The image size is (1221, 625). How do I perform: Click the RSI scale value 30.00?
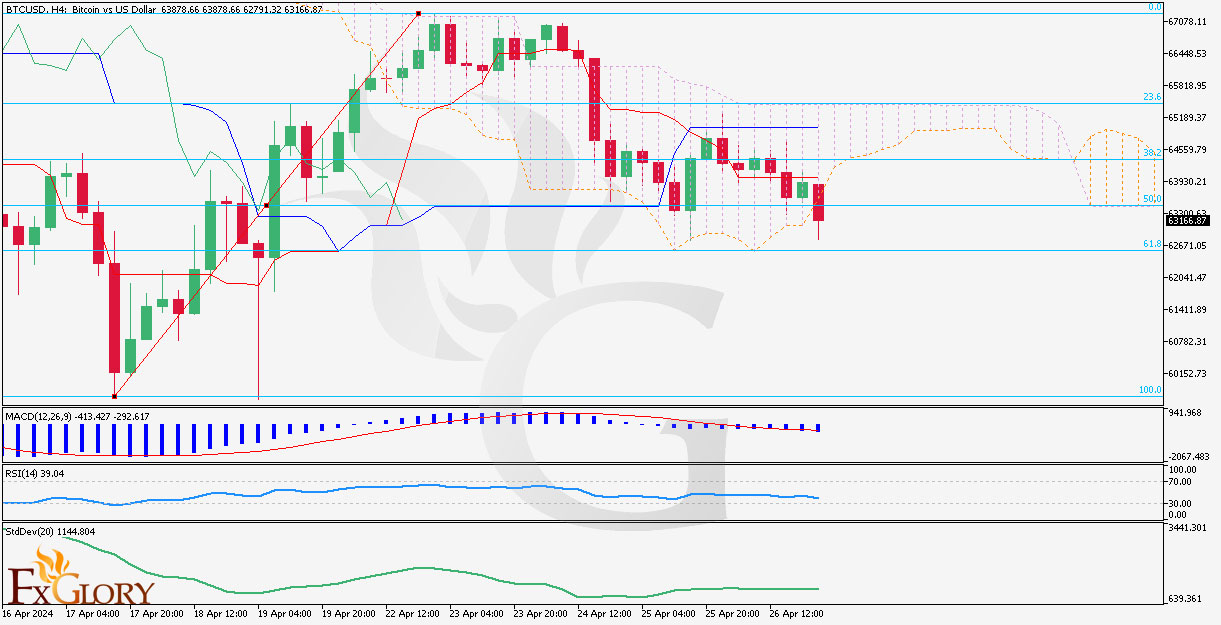(1180, 503)
